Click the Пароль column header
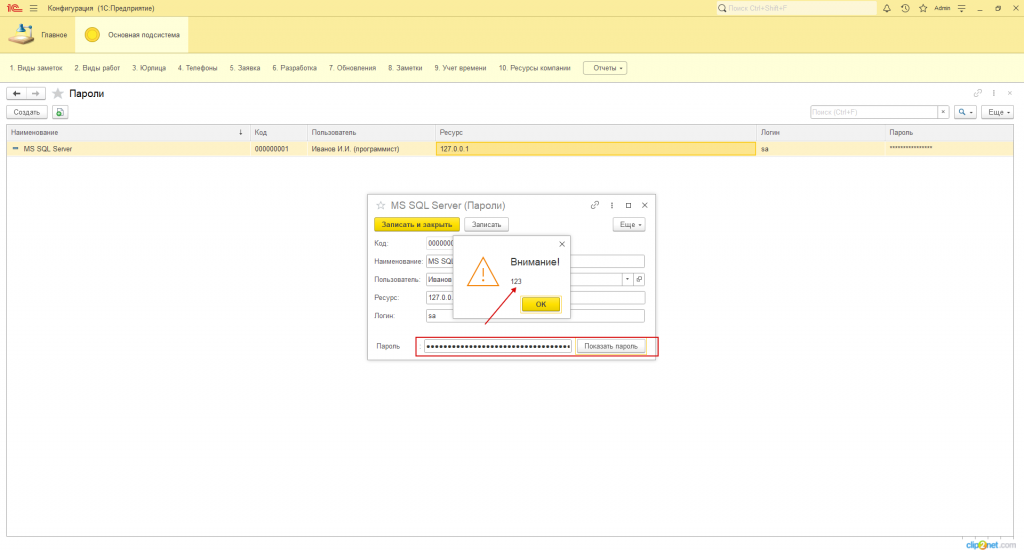The width and height of the screenshot is (1024, 551). (950, 133)
